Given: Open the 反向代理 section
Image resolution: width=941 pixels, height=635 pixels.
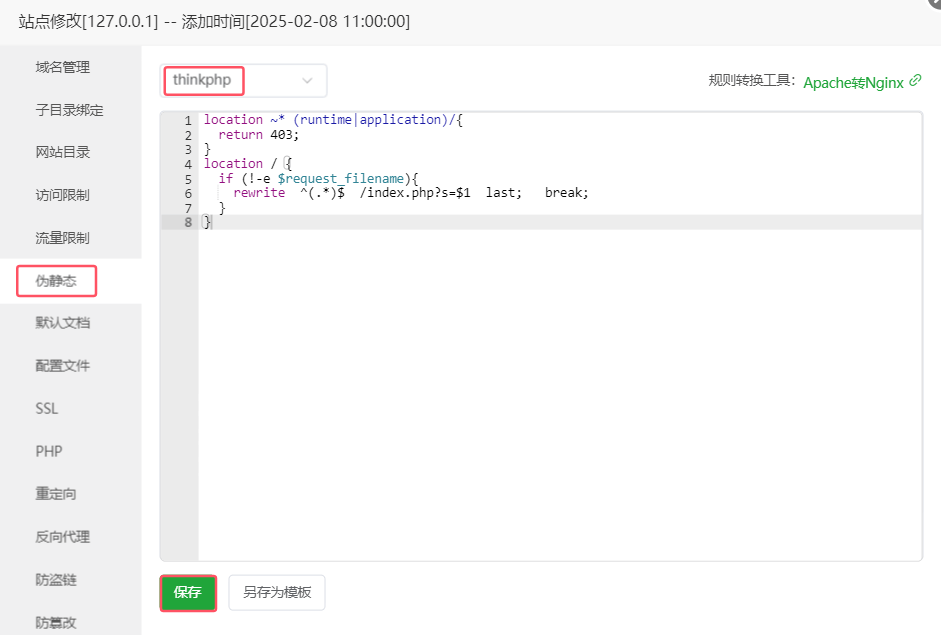Looking at the screenshot, I should (62, 537).
